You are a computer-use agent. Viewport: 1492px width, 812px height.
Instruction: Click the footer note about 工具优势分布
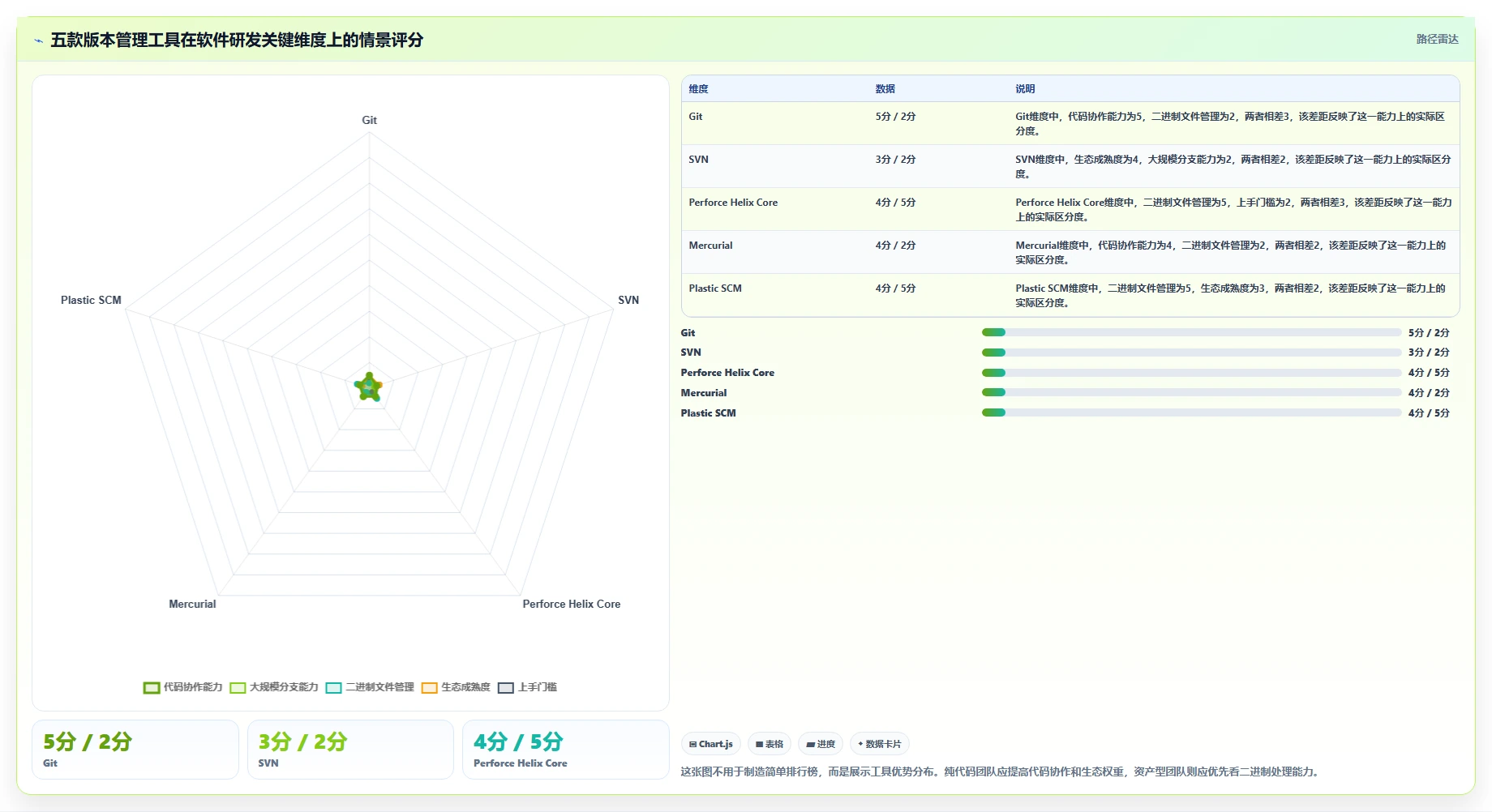[x=1001, y=771]
